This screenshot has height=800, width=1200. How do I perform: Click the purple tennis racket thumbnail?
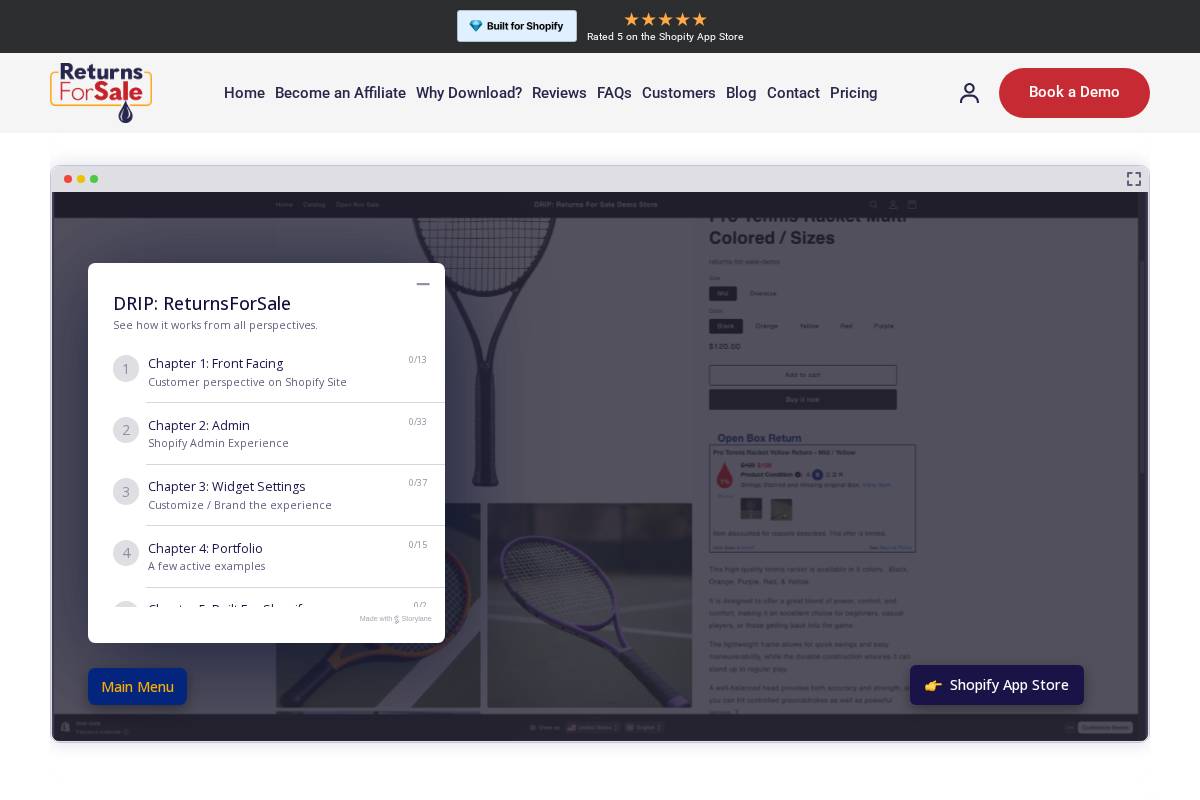coord(590,605)
